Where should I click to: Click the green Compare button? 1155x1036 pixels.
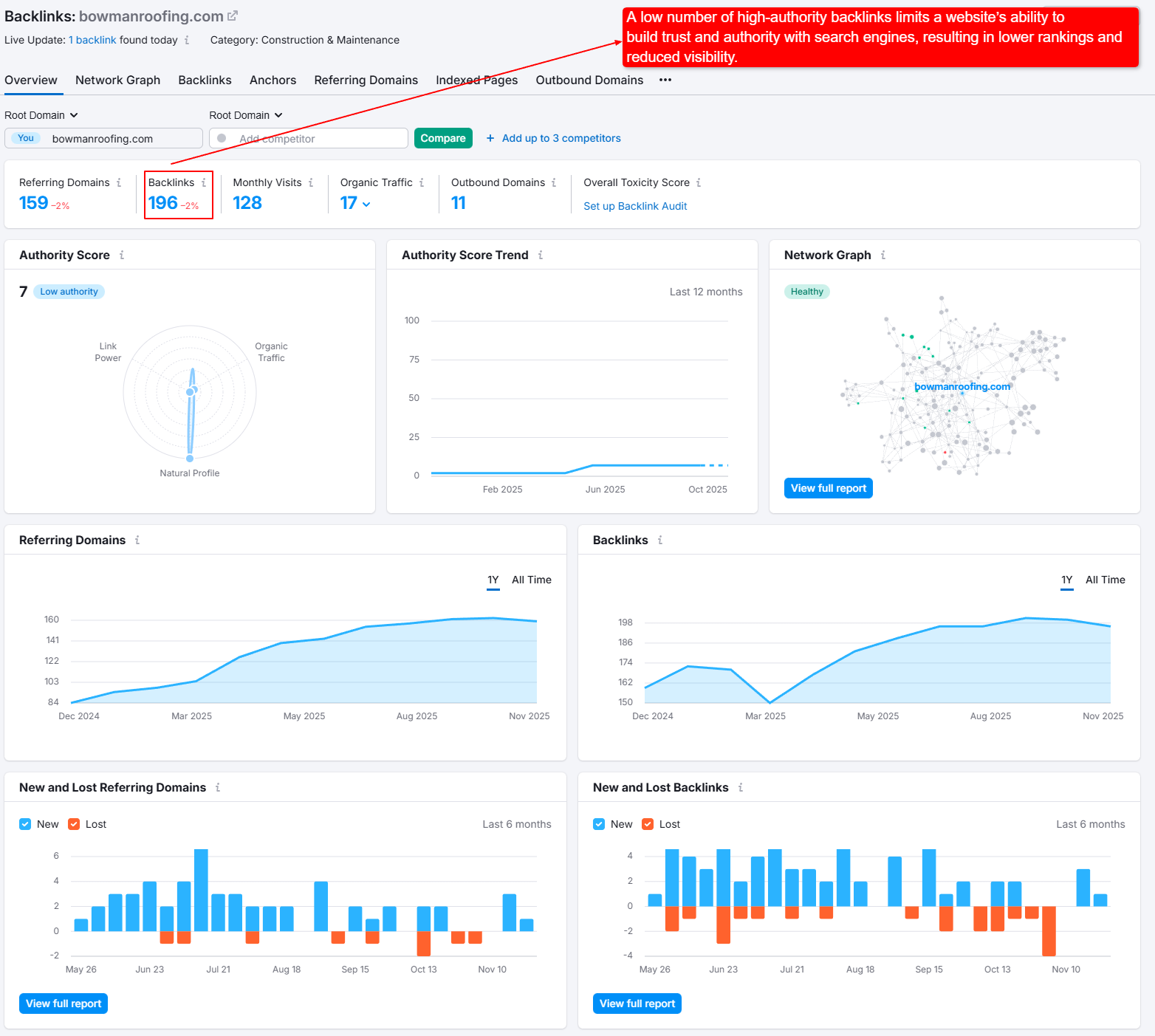click(x=443, y=138)
